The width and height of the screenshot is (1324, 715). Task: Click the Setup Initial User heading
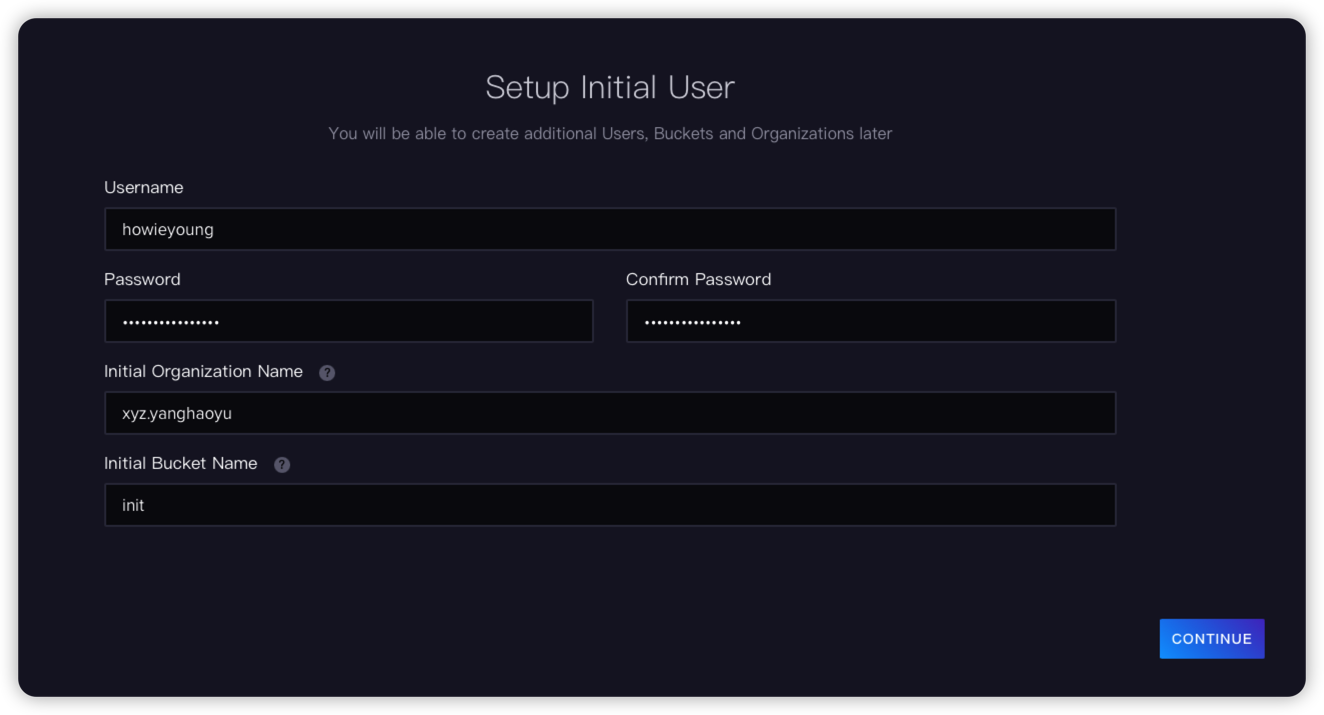click(610, 87)
